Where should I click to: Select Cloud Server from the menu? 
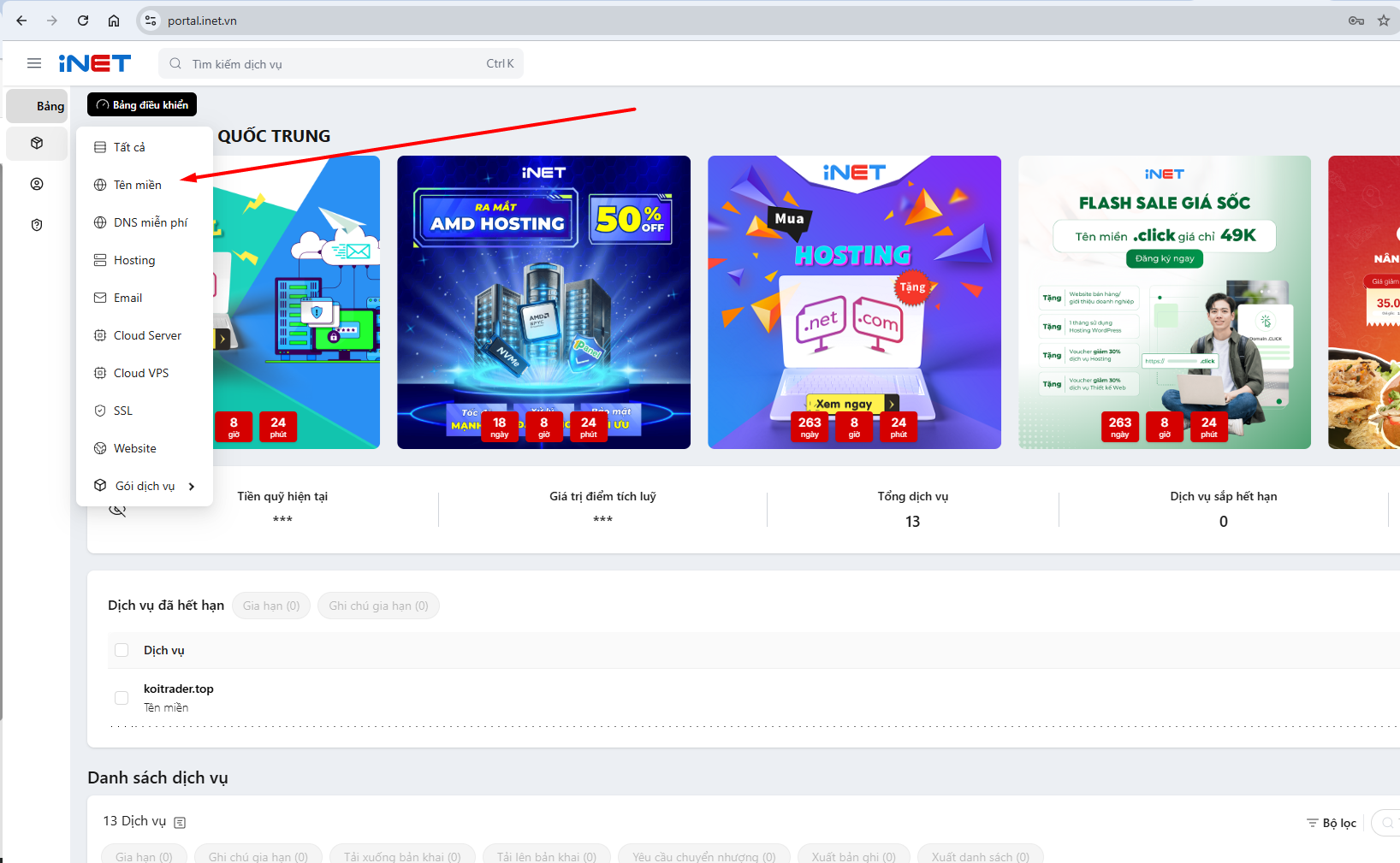click(x=146, y=334)
